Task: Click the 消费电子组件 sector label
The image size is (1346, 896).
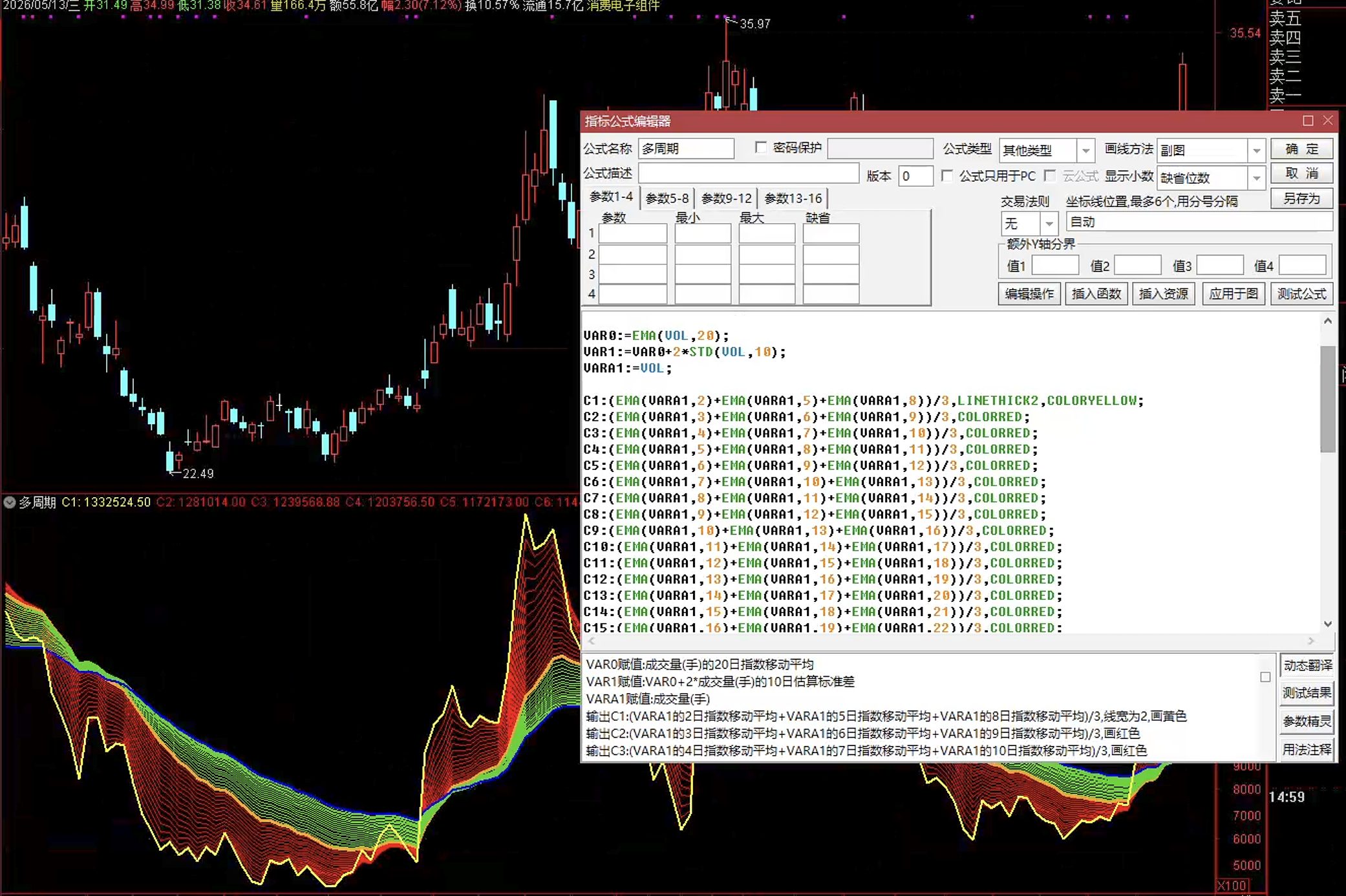Action: tap(623, 6)
